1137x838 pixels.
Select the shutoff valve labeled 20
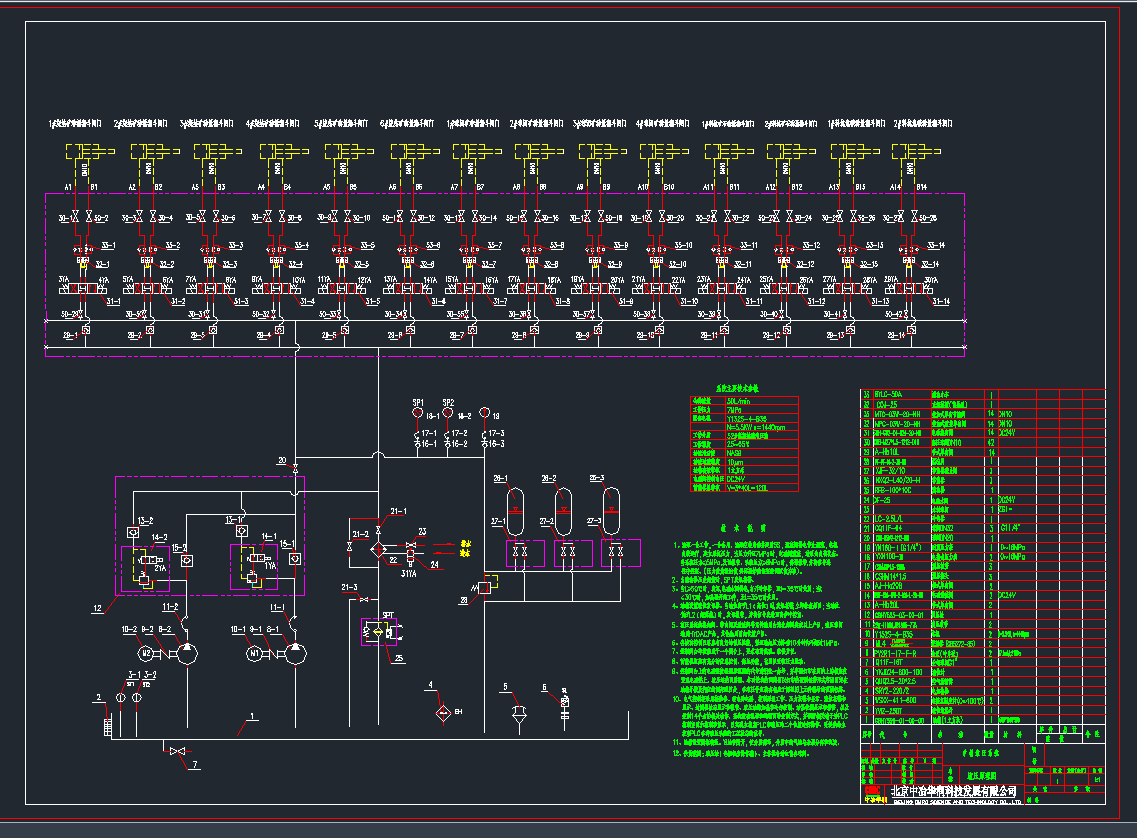(x=294, y=468)
